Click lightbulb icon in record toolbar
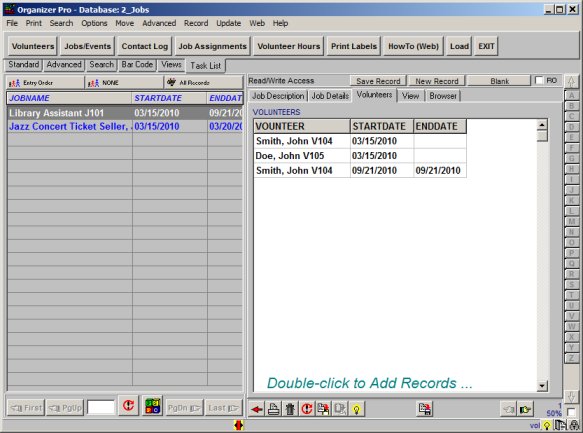 pyautogui.click(x=357, y=409)
